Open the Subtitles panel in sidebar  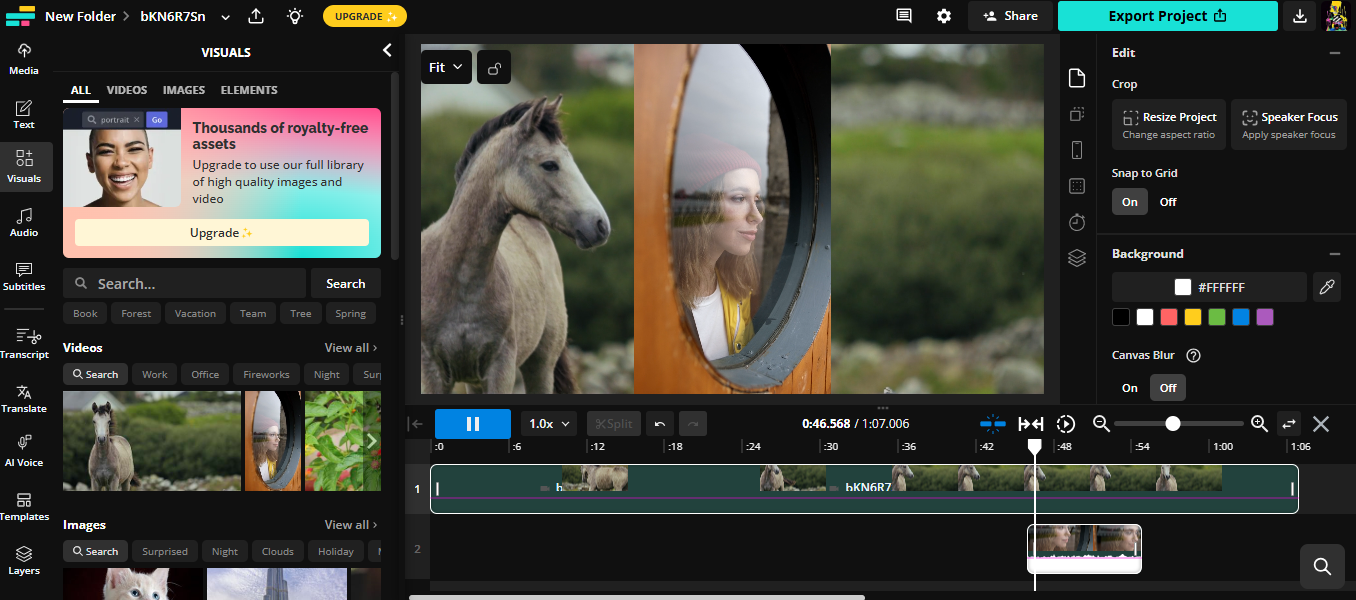click(x=24, y=276)
